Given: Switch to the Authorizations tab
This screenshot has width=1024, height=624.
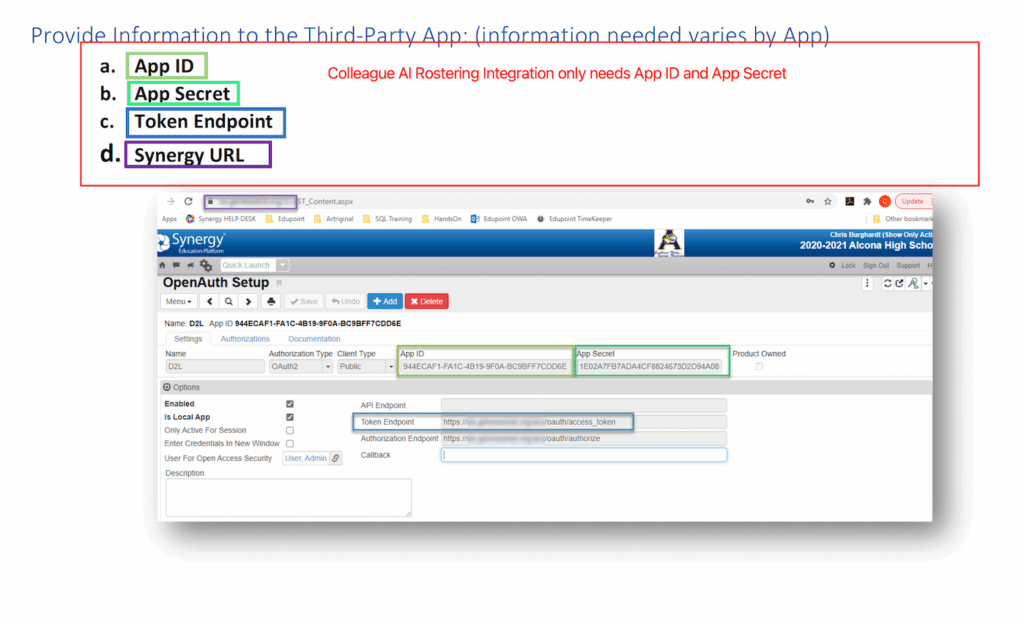Looking at the screenshot, I should [245, 339].
